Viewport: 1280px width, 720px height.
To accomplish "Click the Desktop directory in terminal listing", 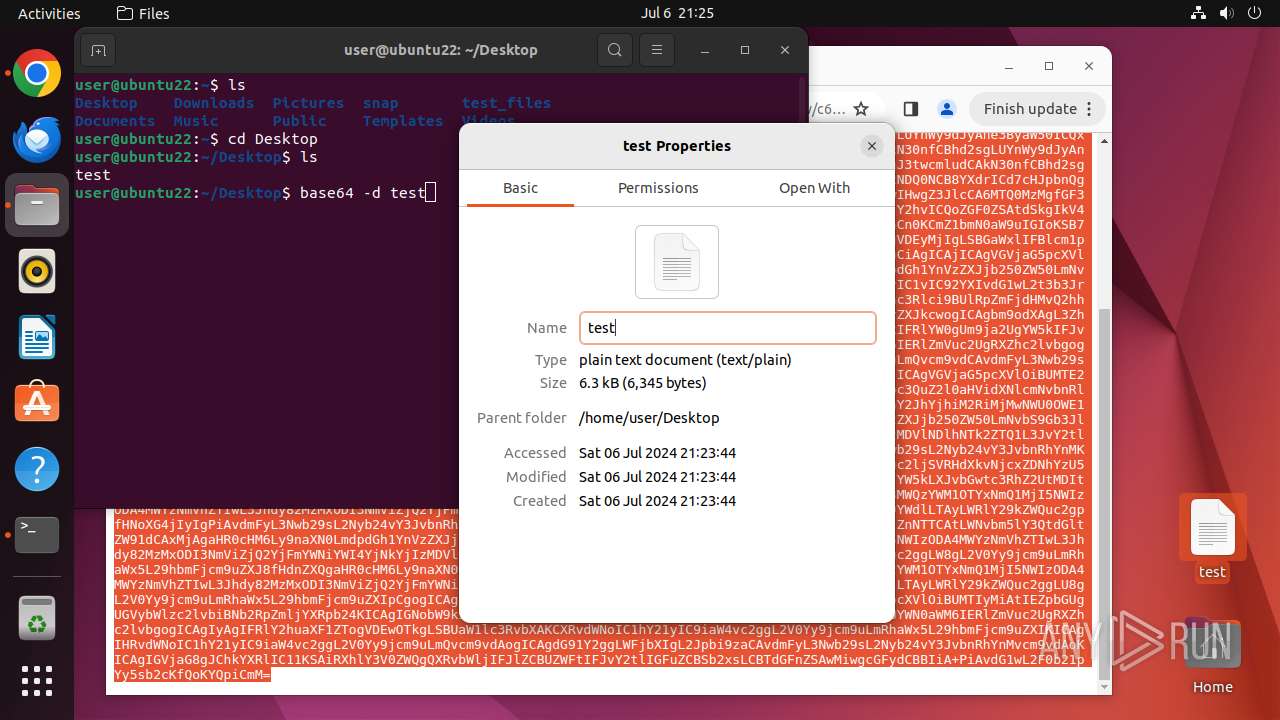I will tap(106, 103).
